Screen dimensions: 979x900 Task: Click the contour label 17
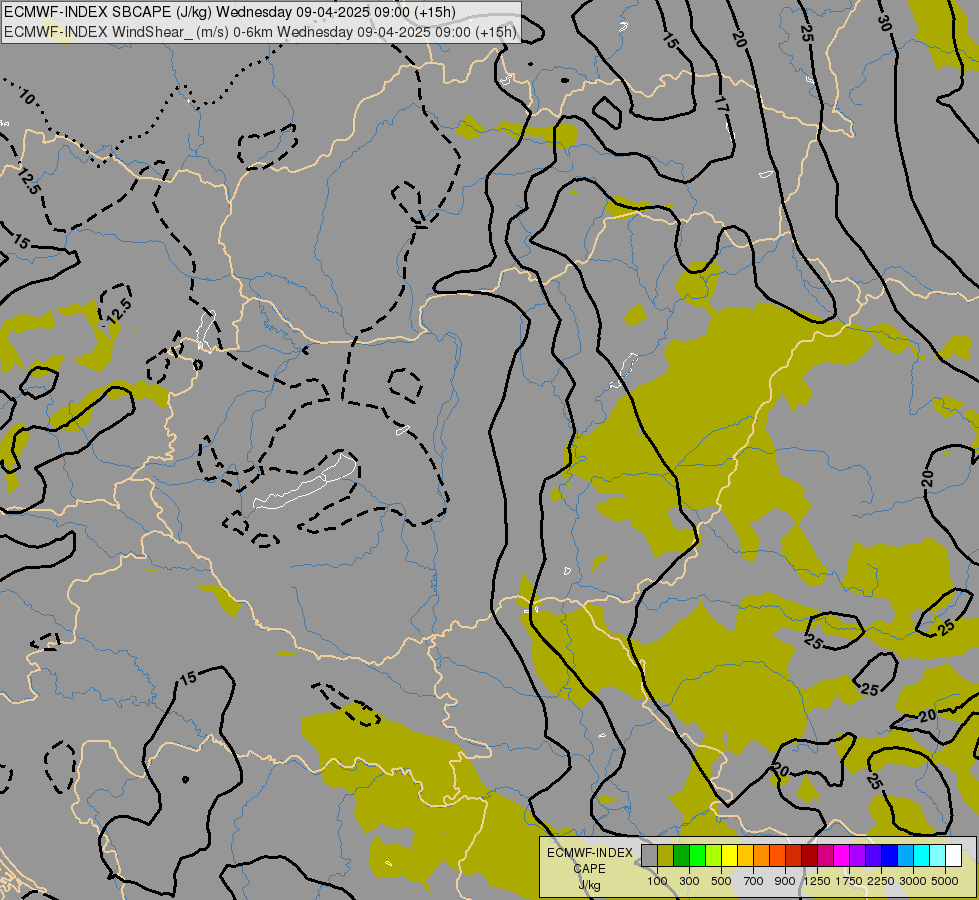pos(721,105)
